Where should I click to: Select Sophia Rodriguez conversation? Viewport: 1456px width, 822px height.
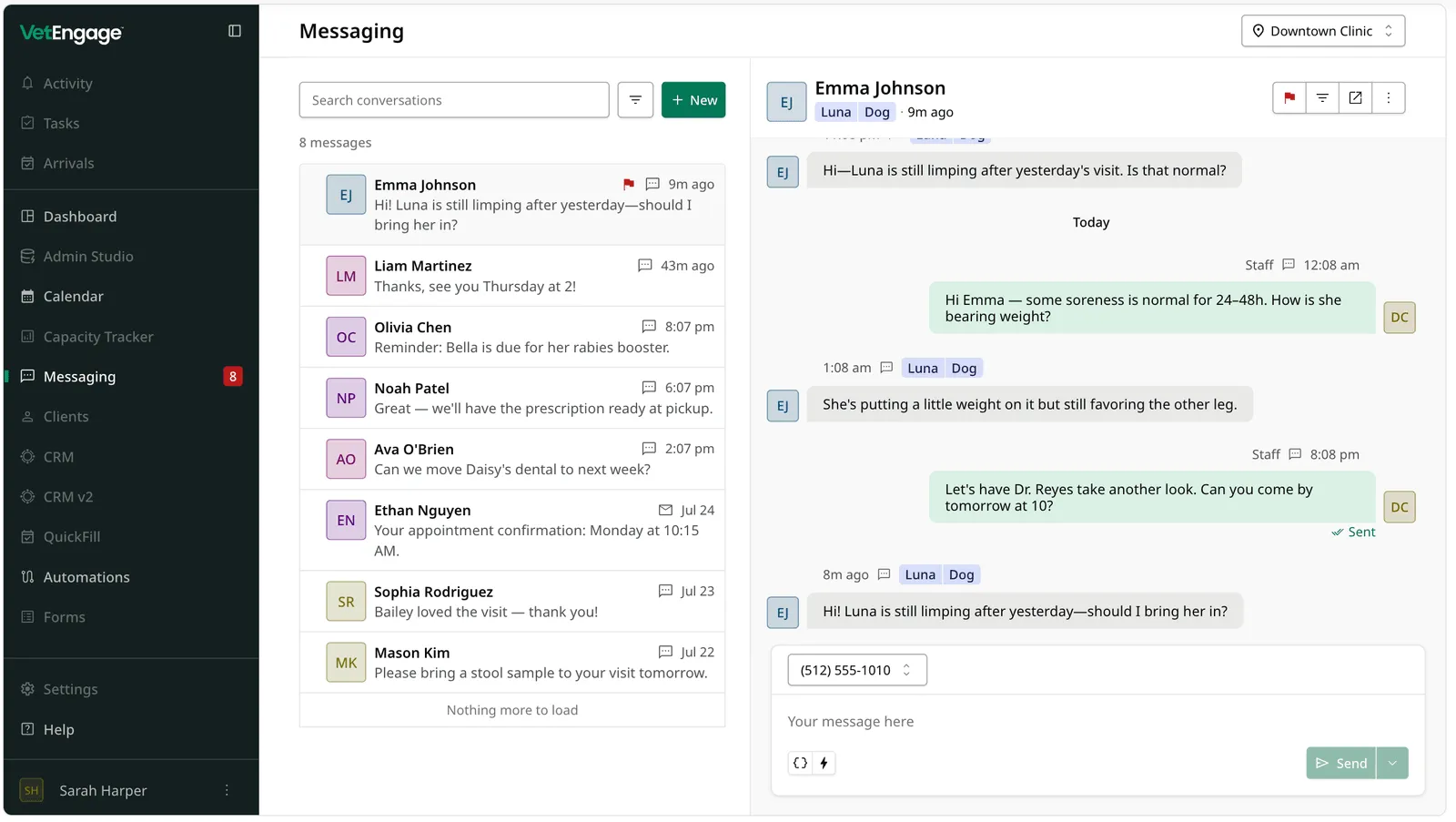(x=512, y=602)
